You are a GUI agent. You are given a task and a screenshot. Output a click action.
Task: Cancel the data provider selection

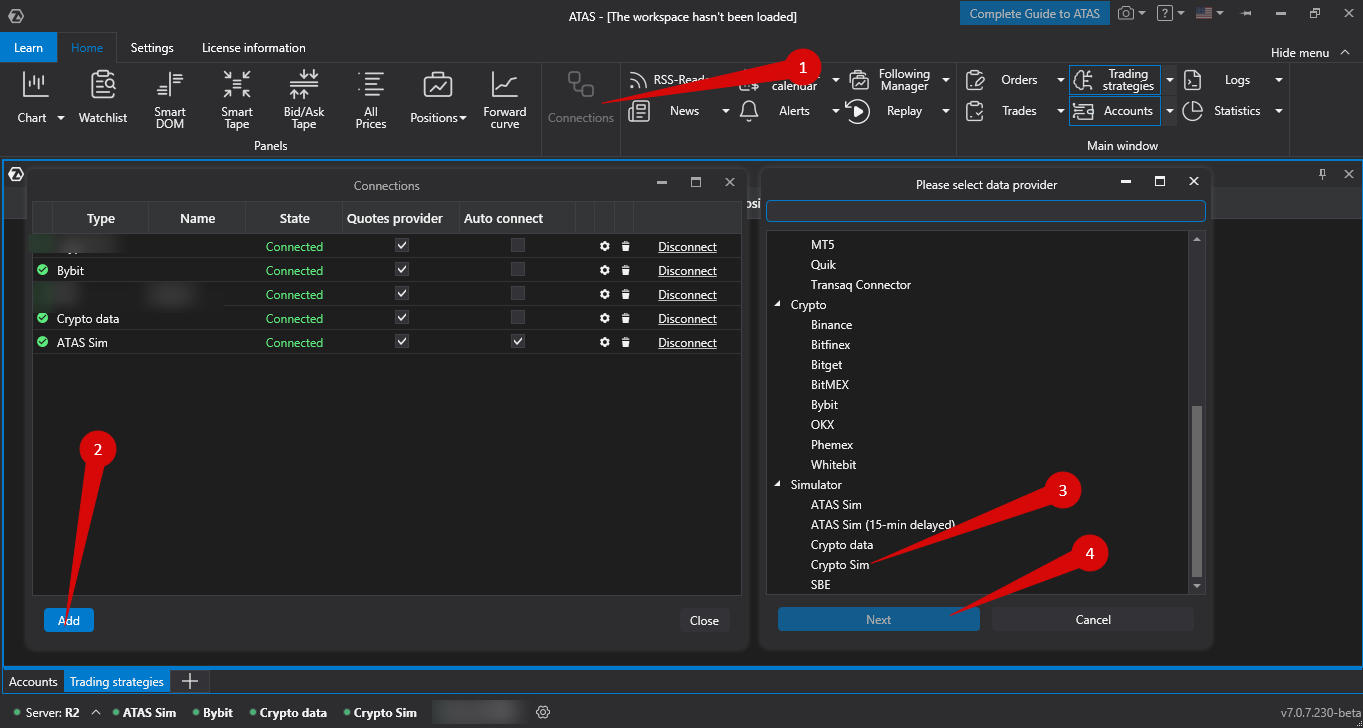[x=1093, y=619]
